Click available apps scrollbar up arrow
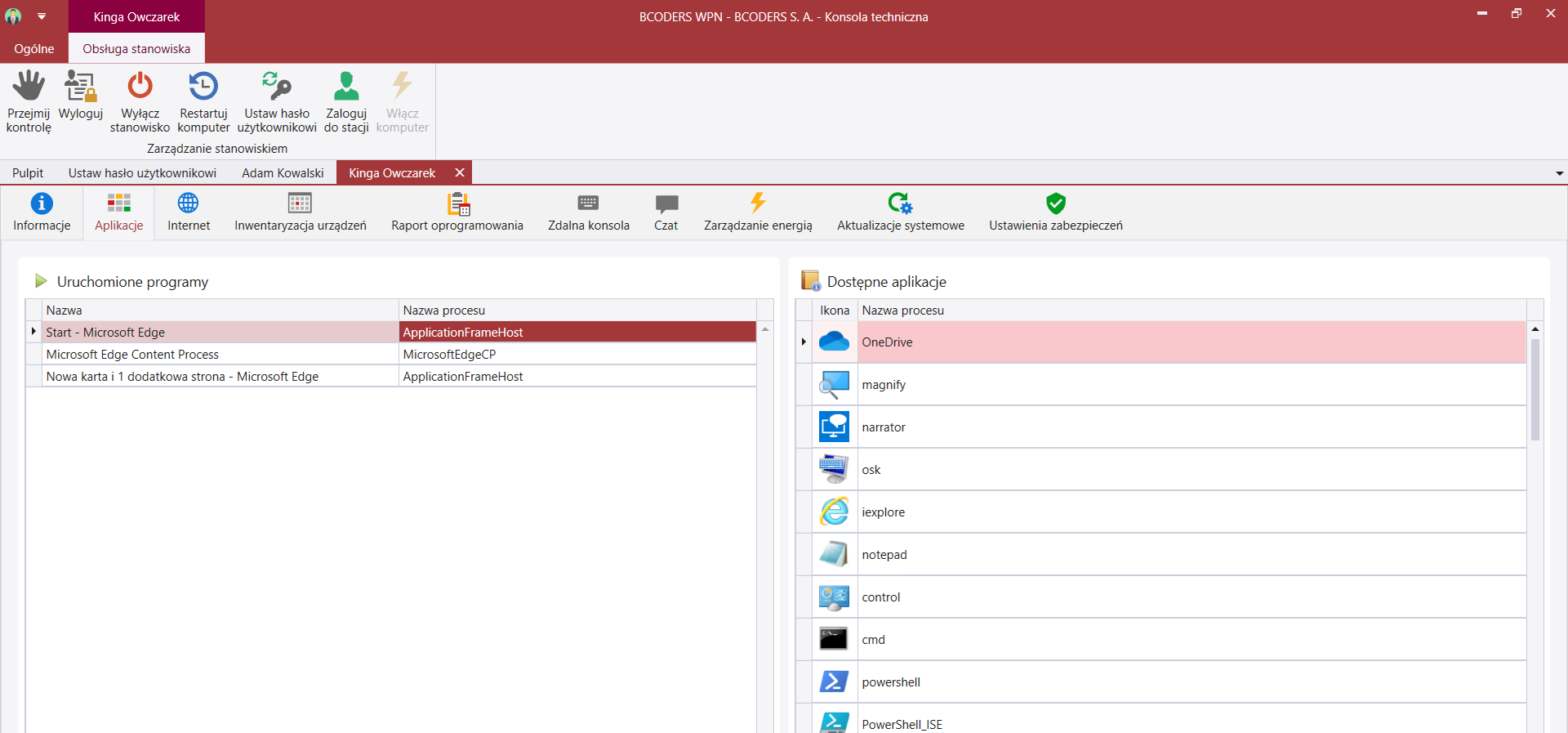 pos(1535,329)
